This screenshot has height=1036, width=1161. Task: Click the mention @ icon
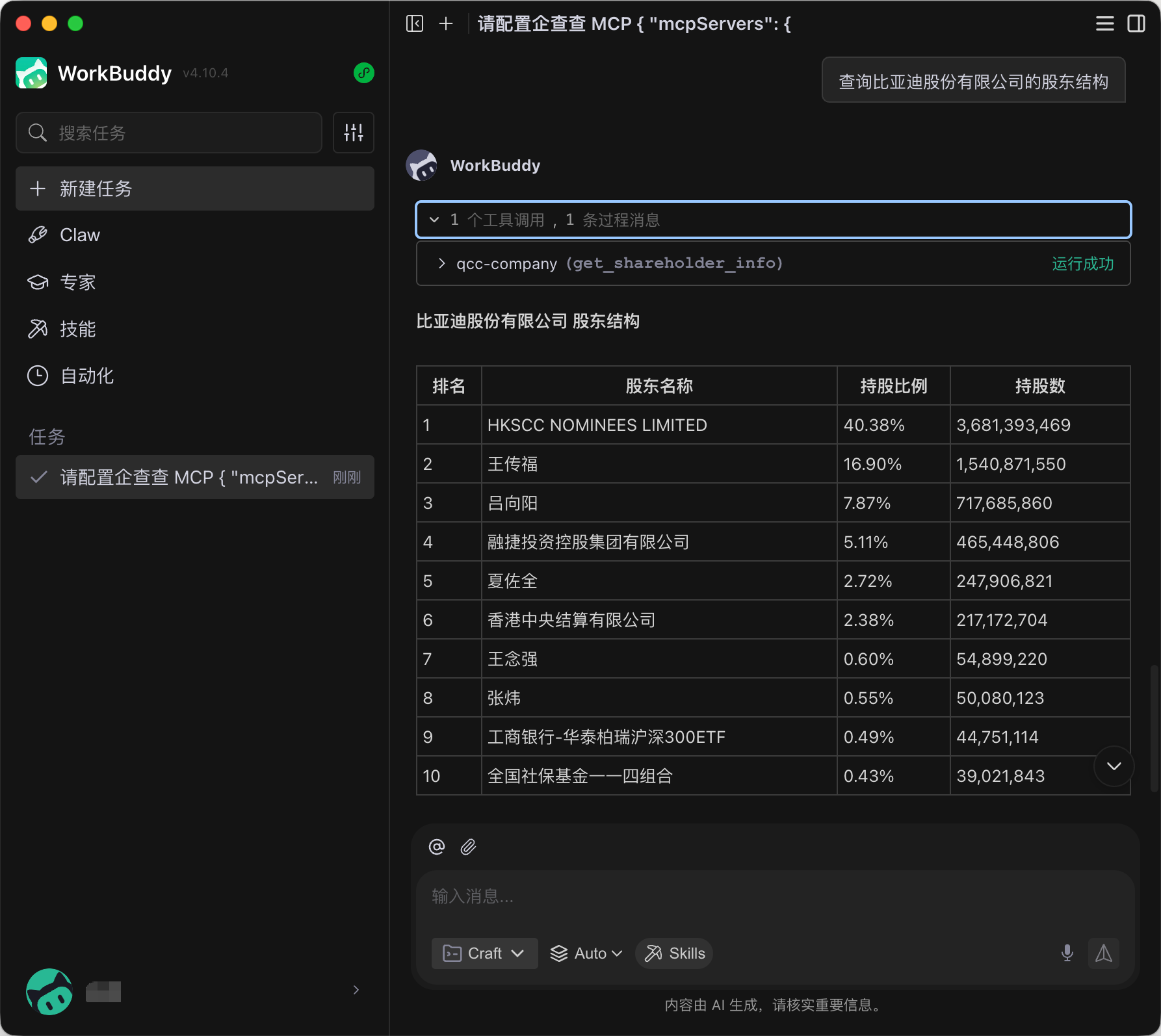point(437,847)
